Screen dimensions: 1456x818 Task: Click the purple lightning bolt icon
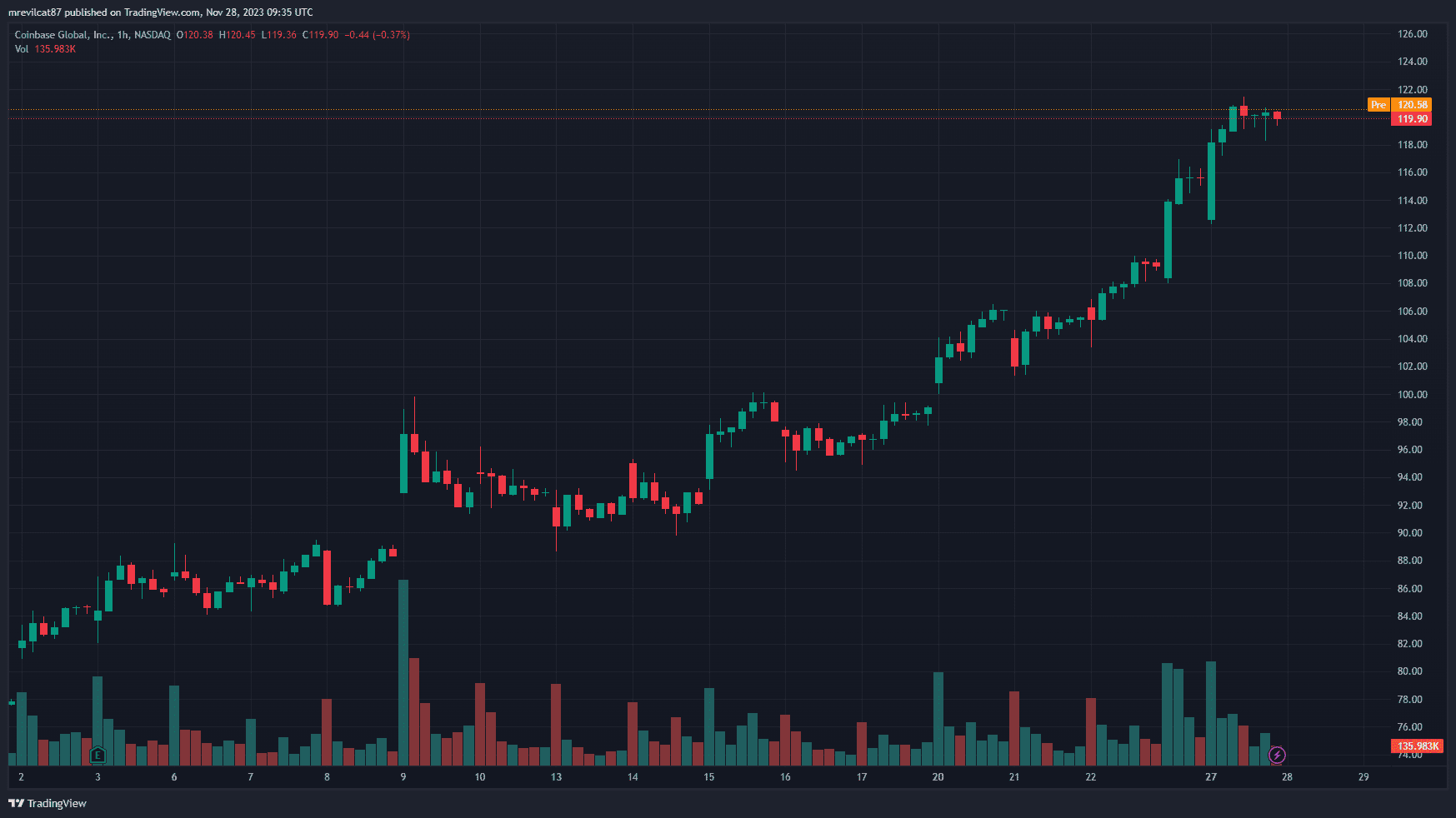pos(1277,756)
